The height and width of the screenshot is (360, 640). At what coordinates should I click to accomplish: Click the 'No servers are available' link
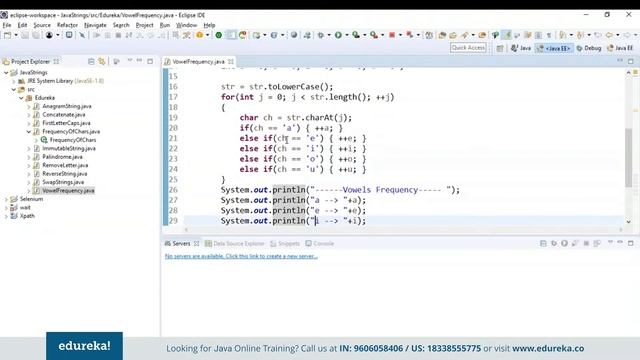tap(241, 256)
